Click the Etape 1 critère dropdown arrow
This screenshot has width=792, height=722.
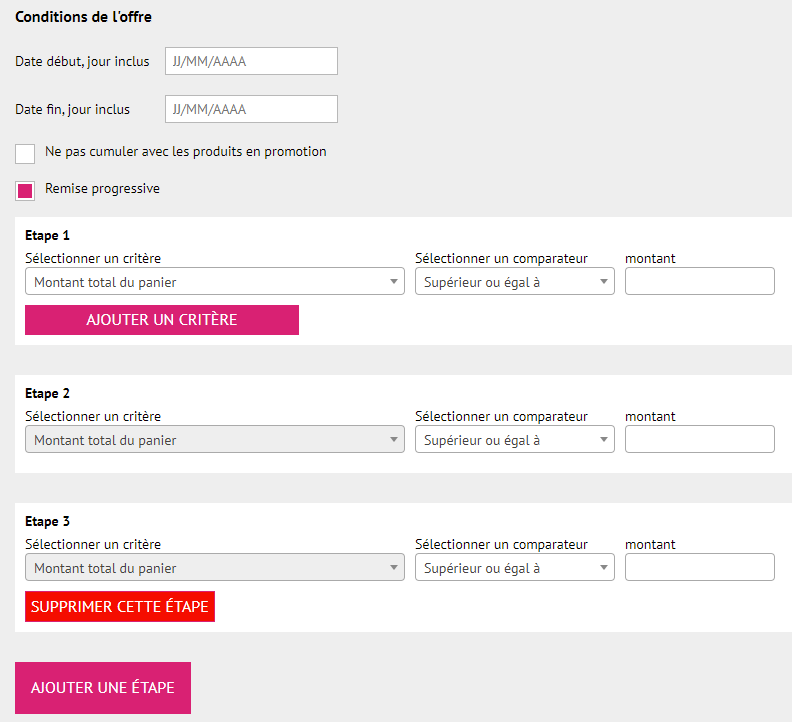click(x=394, y=283)
